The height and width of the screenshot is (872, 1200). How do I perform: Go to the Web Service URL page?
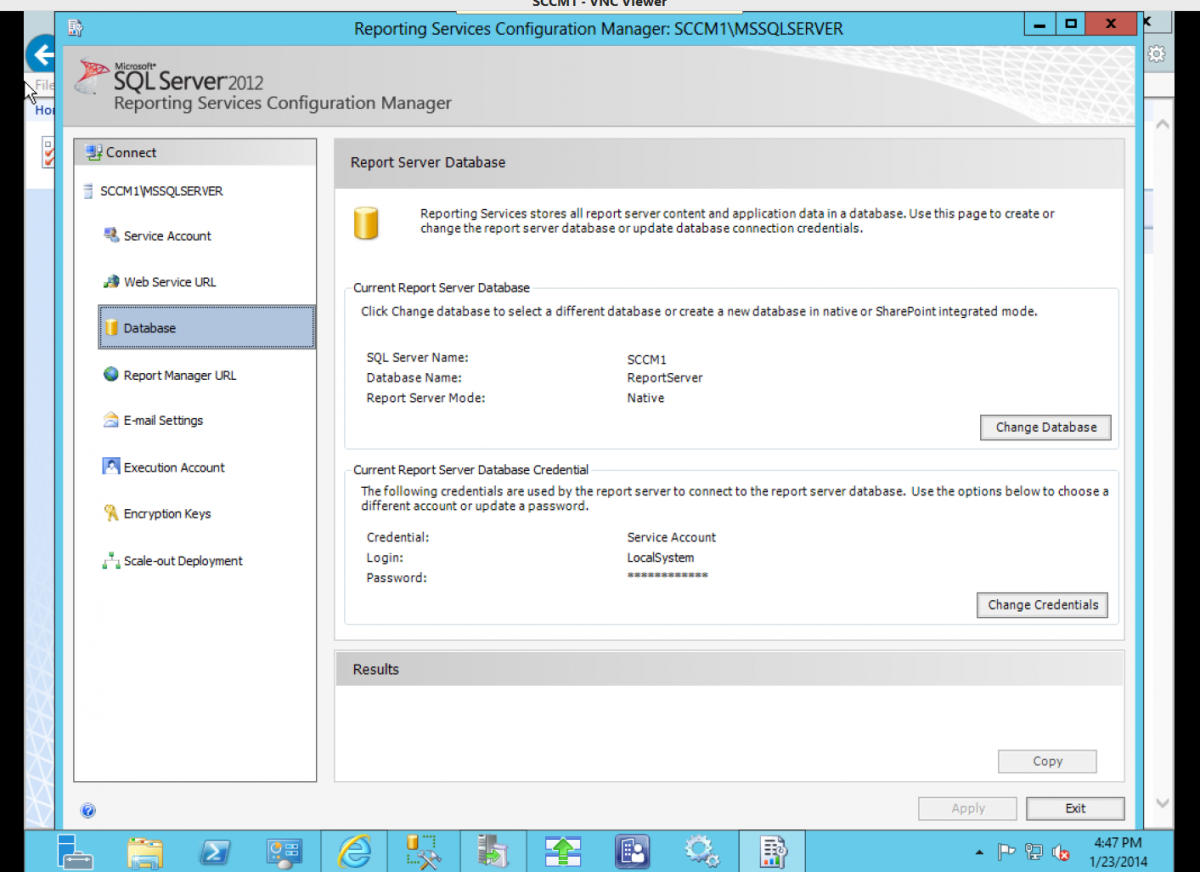pyautogui.click(x=170, y=282)
